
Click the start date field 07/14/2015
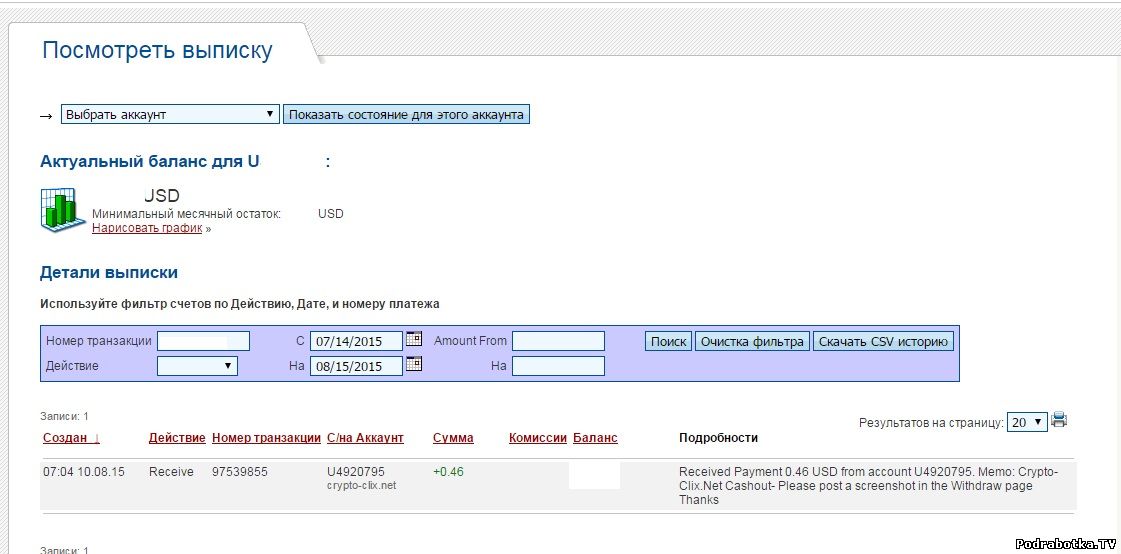click(355, 341)
